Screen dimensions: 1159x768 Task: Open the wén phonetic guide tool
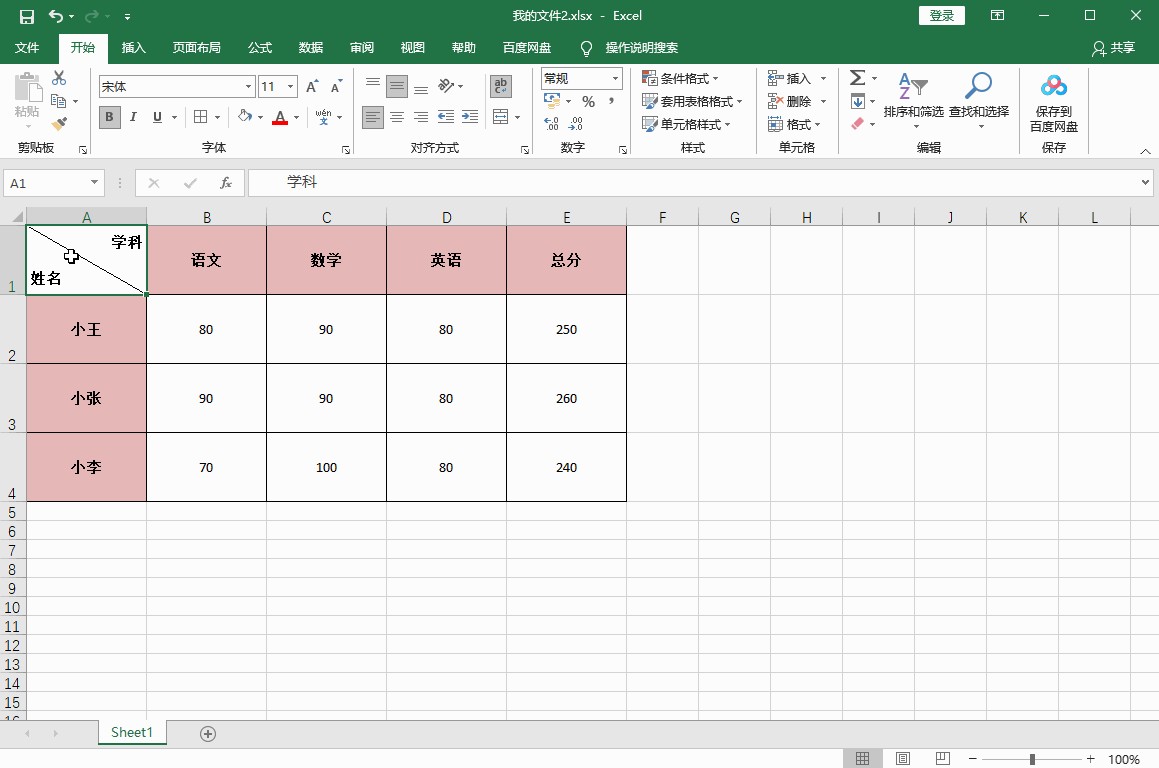click(323, 117)
